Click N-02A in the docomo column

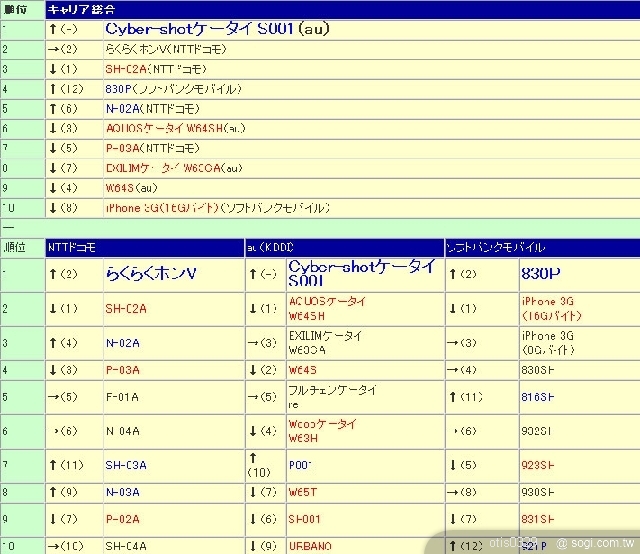[122, 343]
